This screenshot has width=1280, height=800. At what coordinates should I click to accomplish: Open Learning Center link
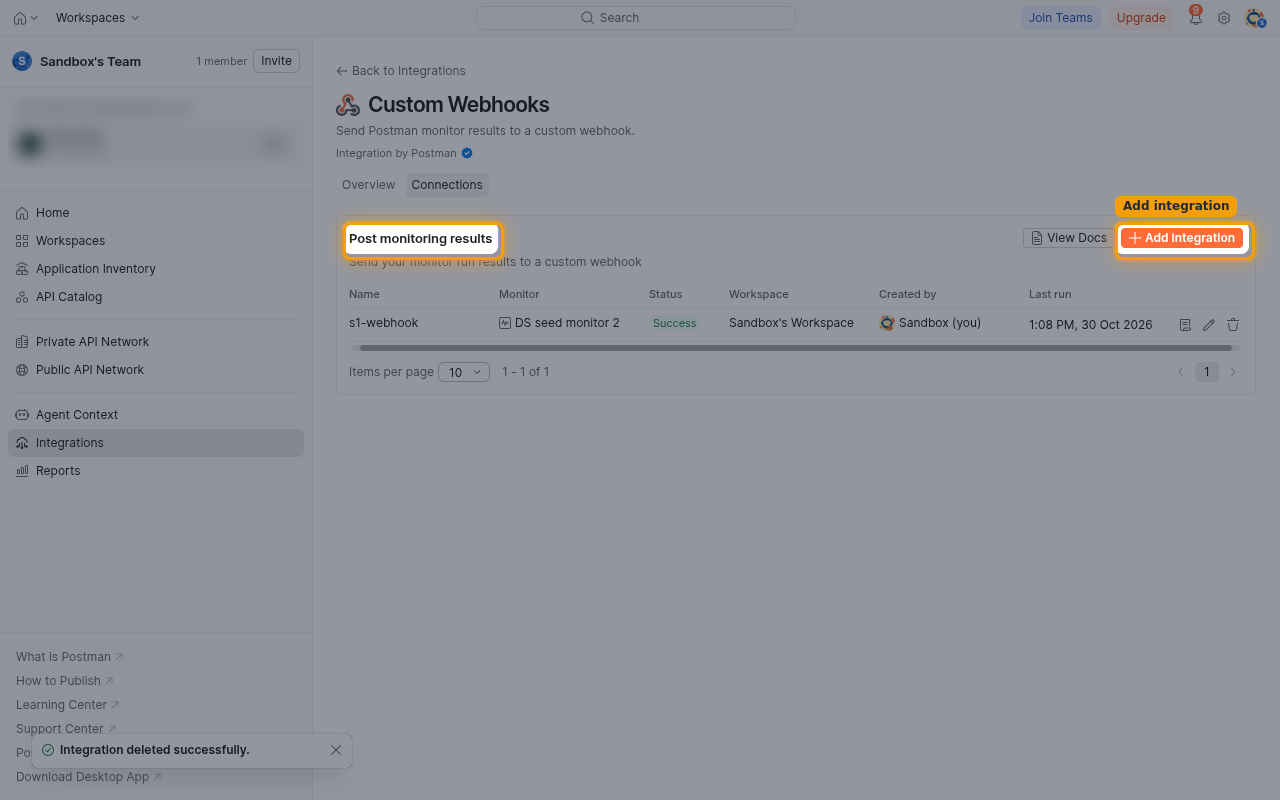68,705
